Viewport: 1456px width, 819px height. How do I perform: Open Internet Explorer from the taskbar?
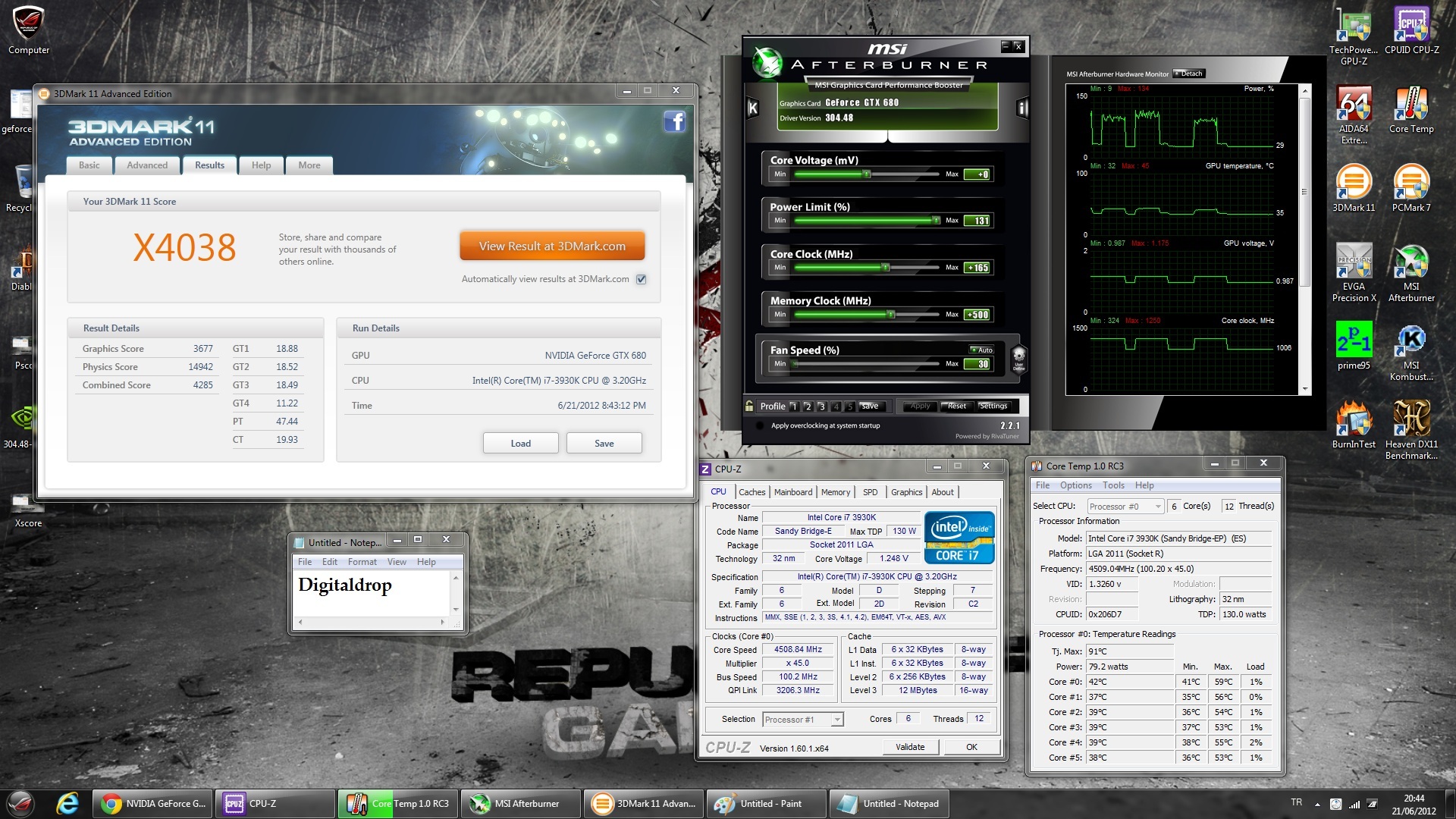tap(67, 803)
